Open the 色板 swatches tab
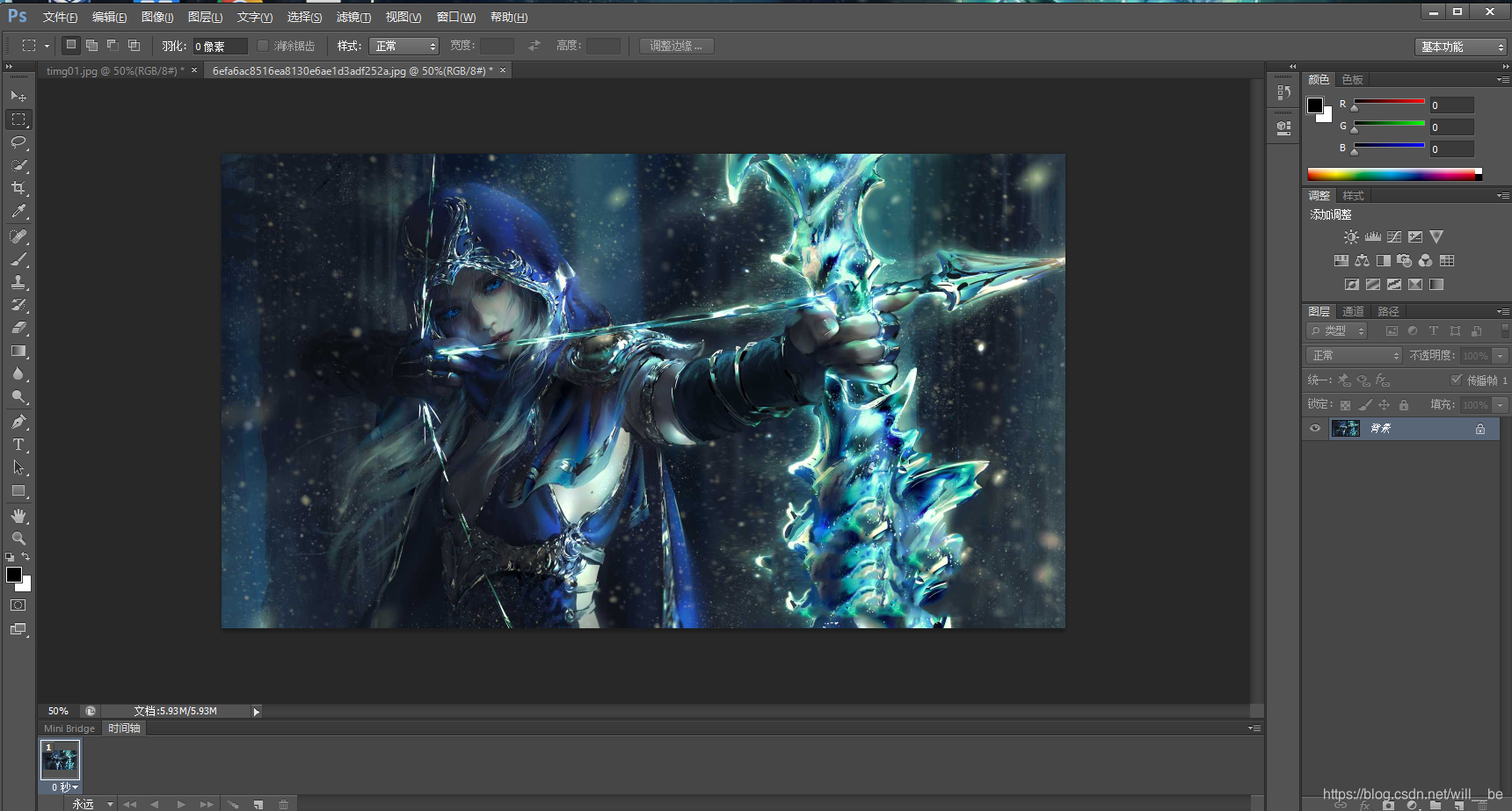Viewport: 1512px width, 811px height. pos(1352,80)
